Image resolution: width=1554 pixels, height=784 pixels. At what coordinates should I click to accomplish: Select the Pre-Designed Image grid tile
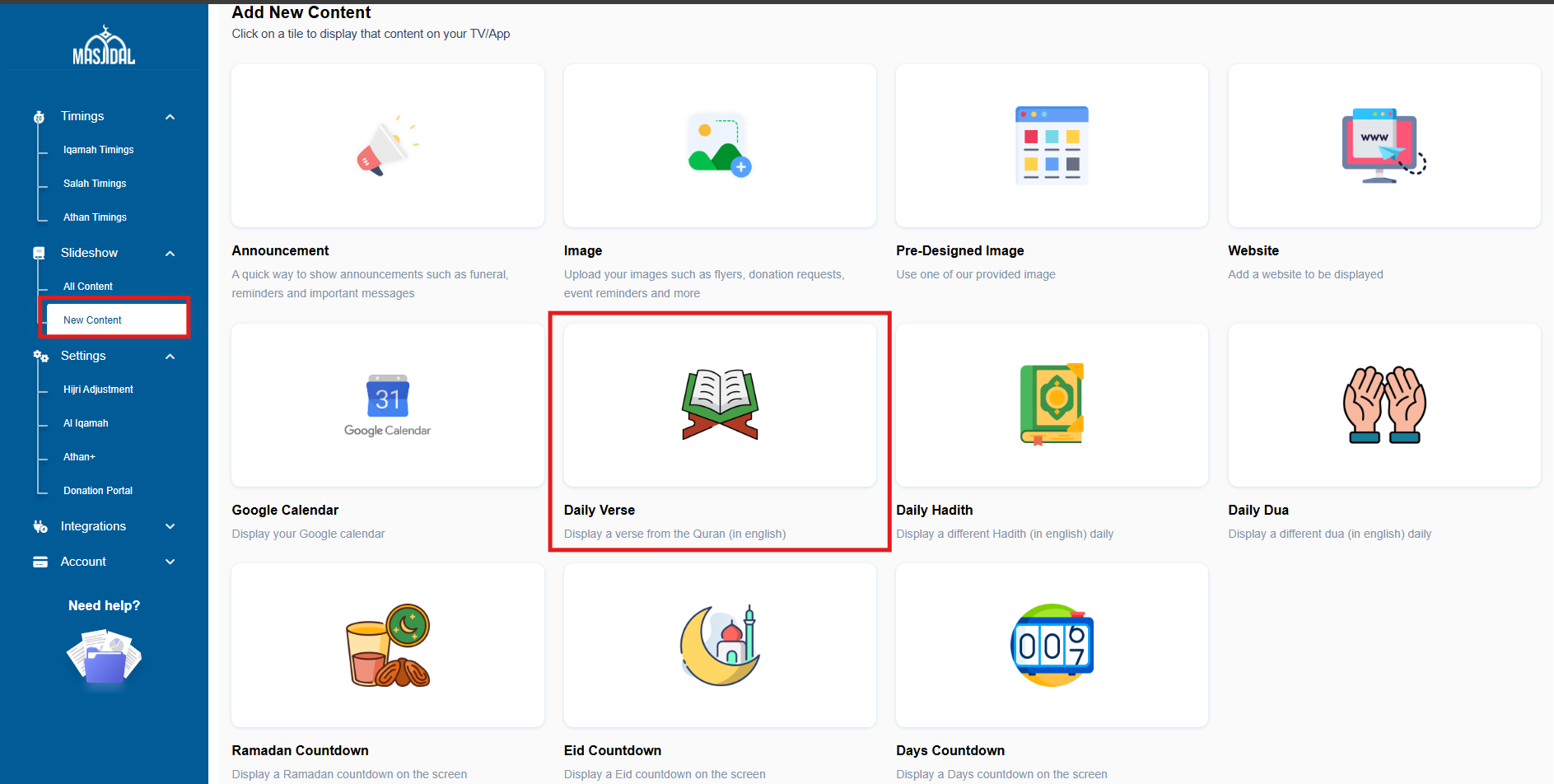1051,146
